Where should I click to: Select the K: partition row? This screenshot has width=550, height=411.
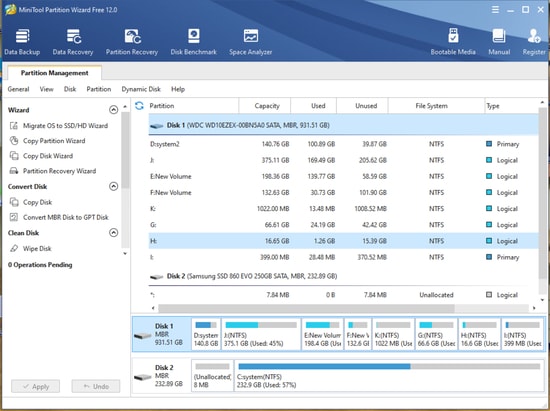coord(343,208)
